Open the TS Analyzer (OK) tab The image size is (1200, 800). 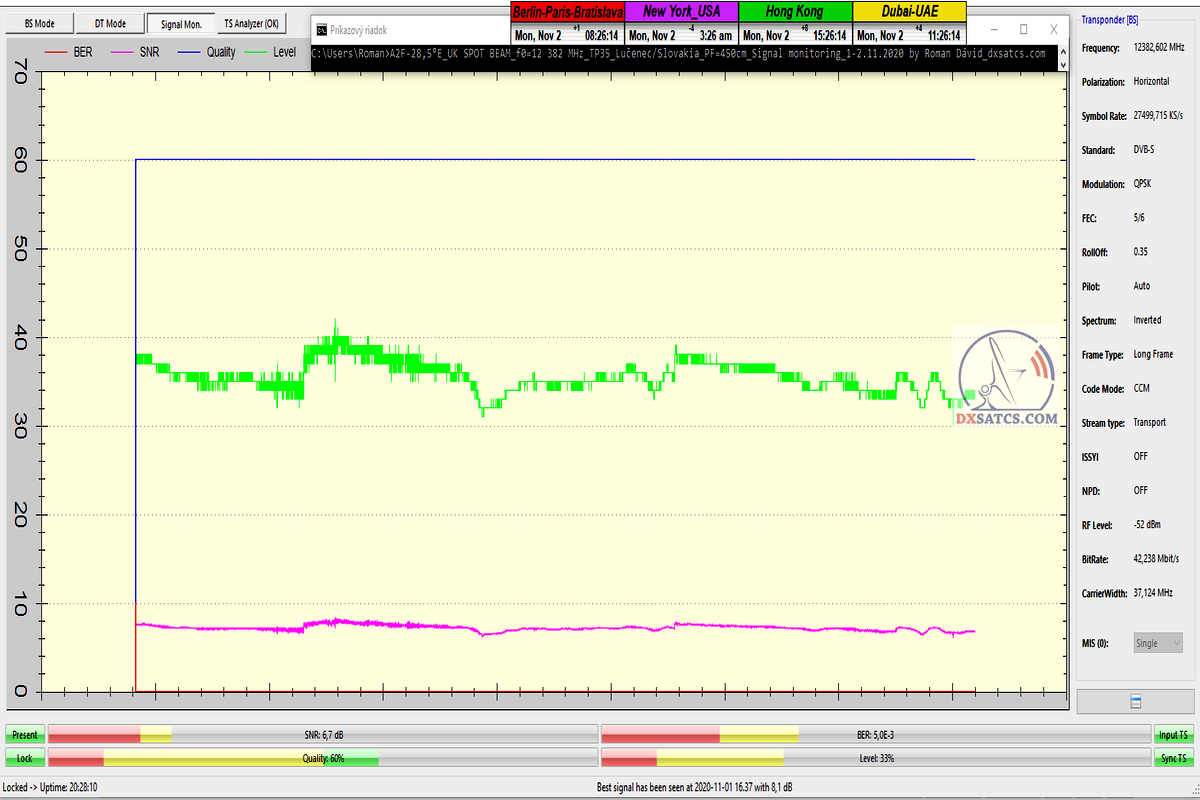pyautogui.click(x=252, y=23)
